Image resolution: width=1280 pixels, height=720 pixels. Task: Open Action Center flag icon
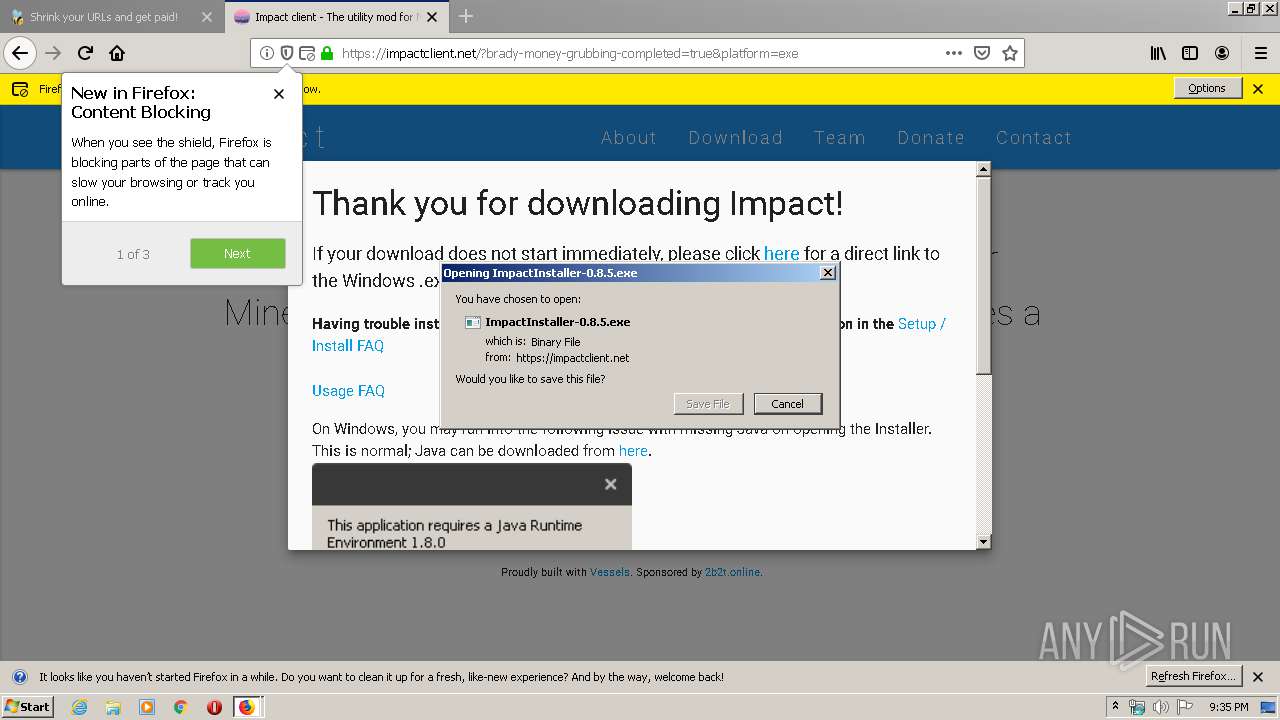click(x=1184, y=707)
